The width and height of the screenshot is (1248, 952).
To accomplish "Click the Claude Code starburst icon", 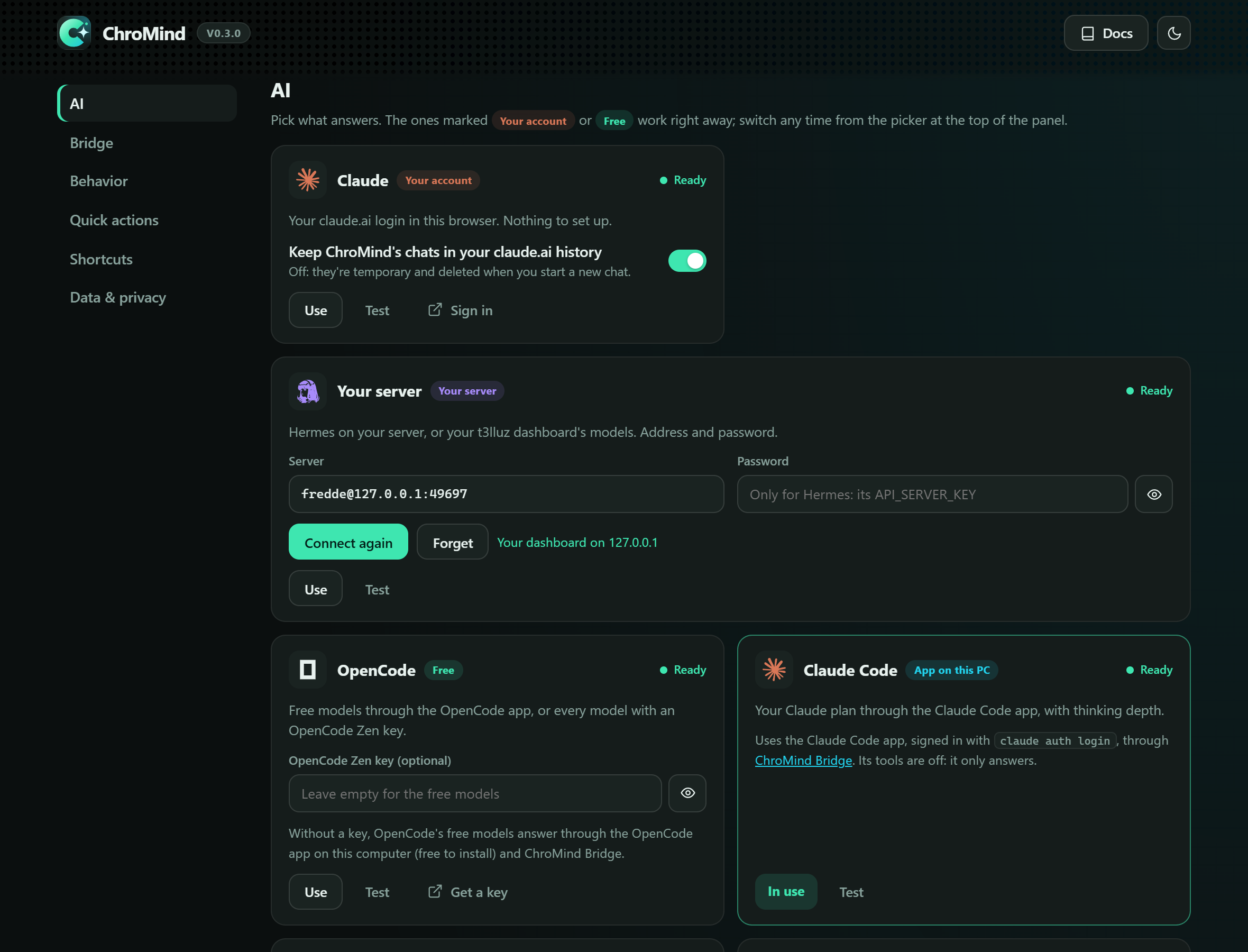I will point(774,669).
